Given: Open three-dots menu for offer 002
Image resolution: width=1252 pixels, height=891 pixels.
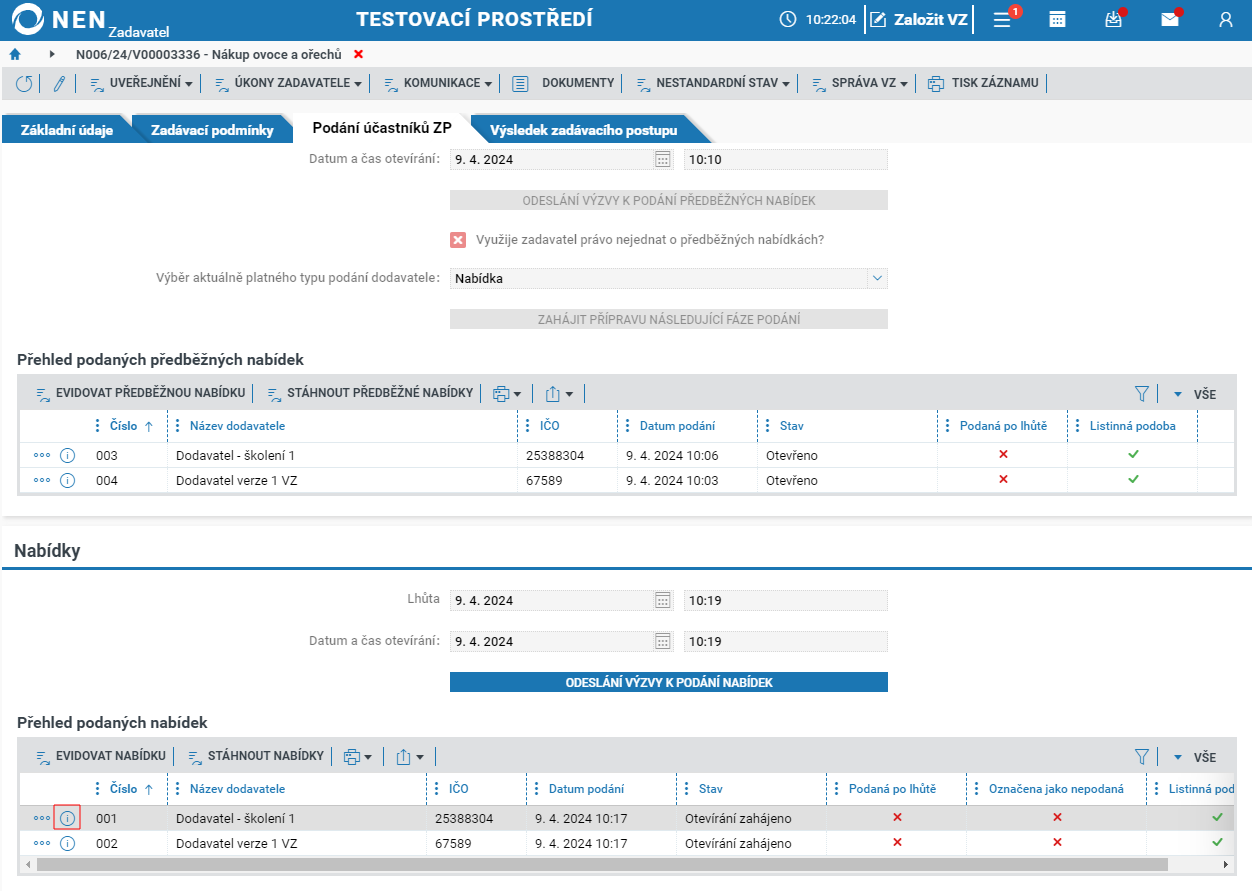Looking at the screenshot, I should (x=42, y=843).
